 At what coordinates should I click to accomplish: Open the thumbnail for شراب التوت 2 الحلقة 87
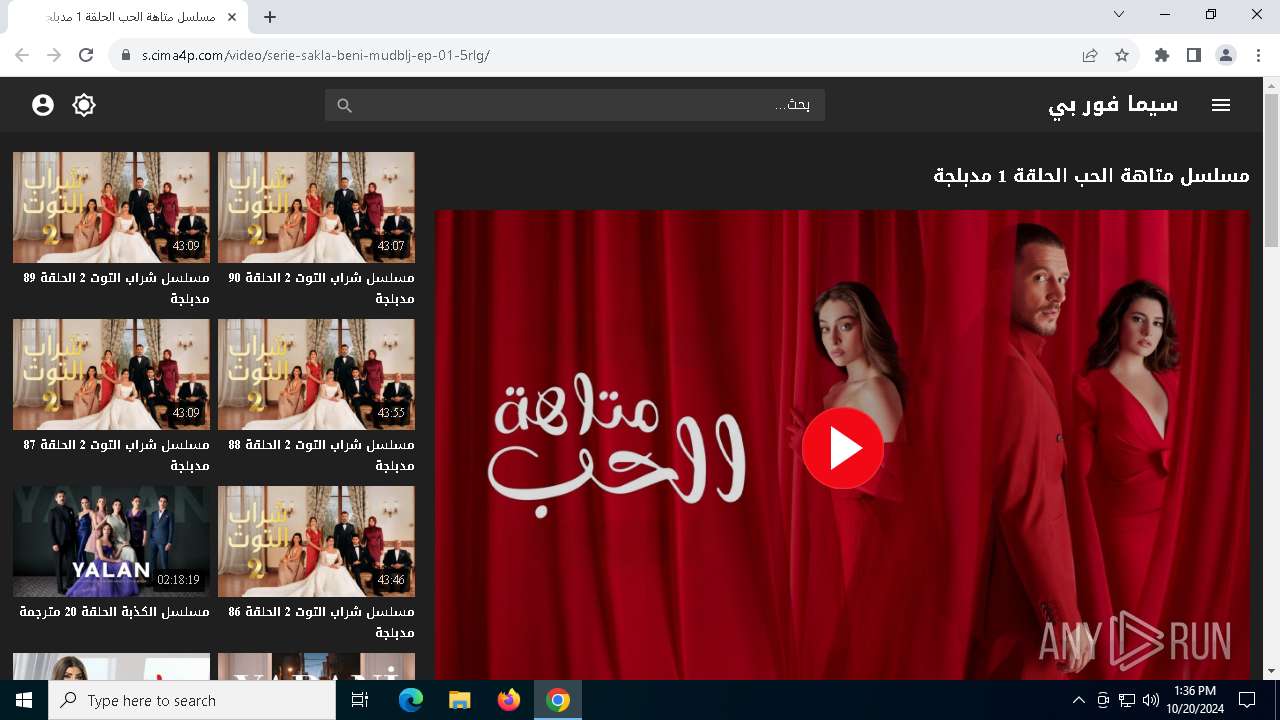click(x=111, y=374)
